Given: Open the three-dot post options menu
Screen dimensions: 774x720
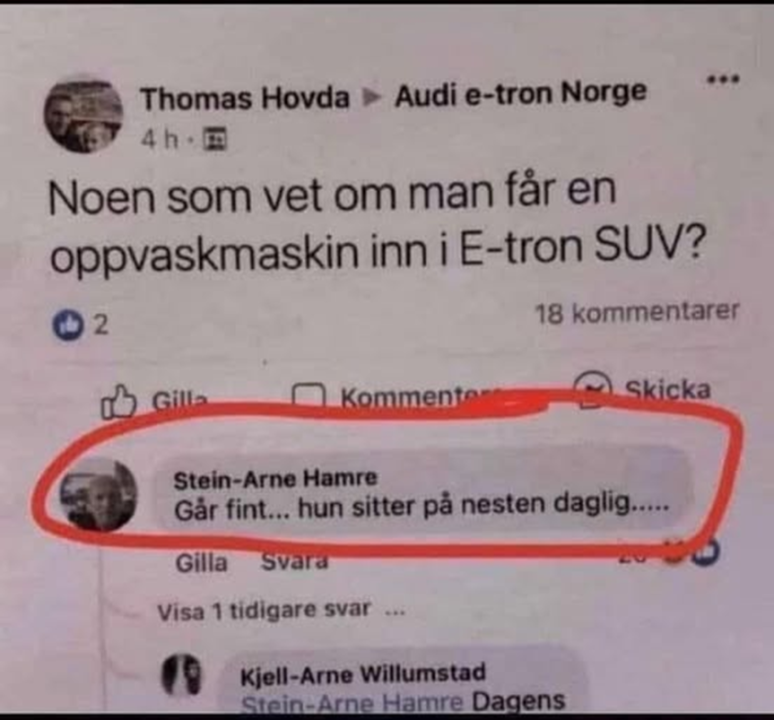Looking at the screenshot, I should pyautogui.click(x=723, y=78).
